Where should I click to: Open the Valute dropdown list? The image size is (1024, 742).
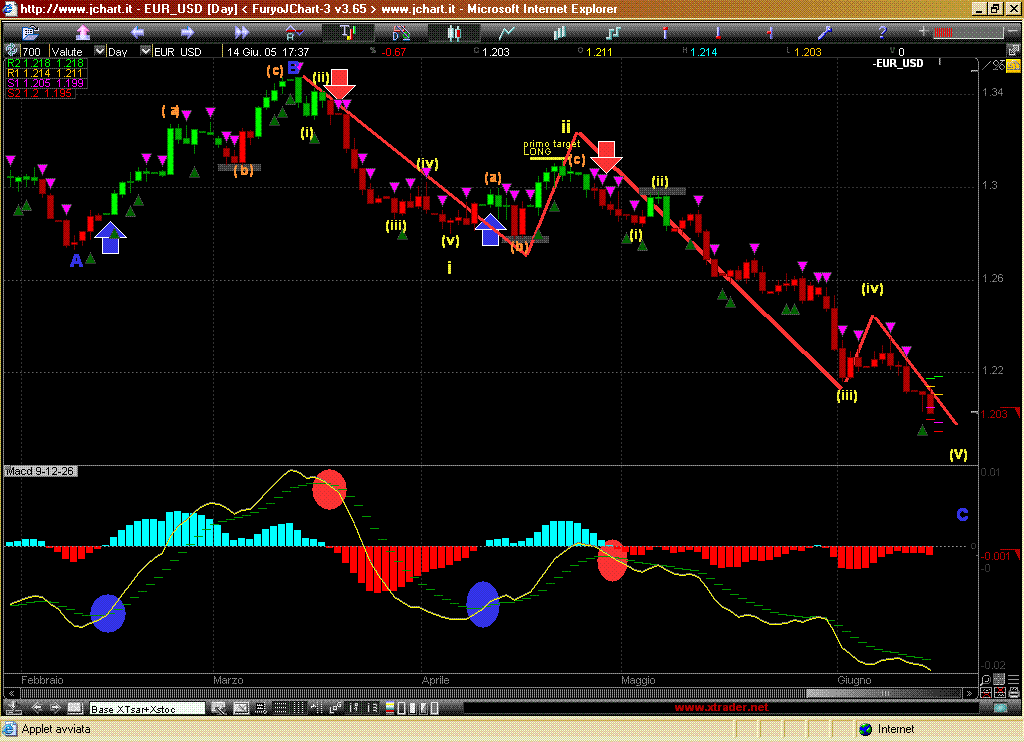point(98,51)
